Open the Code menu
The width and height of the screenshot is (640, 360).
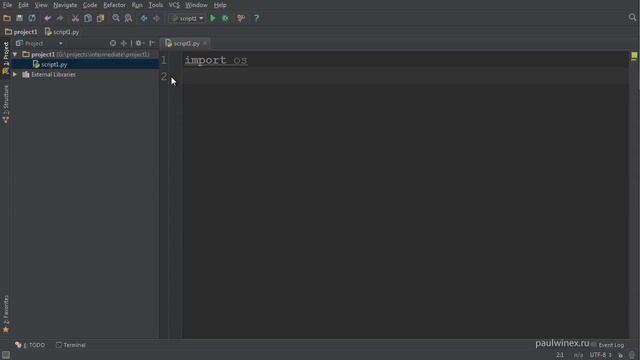point(90,5)
